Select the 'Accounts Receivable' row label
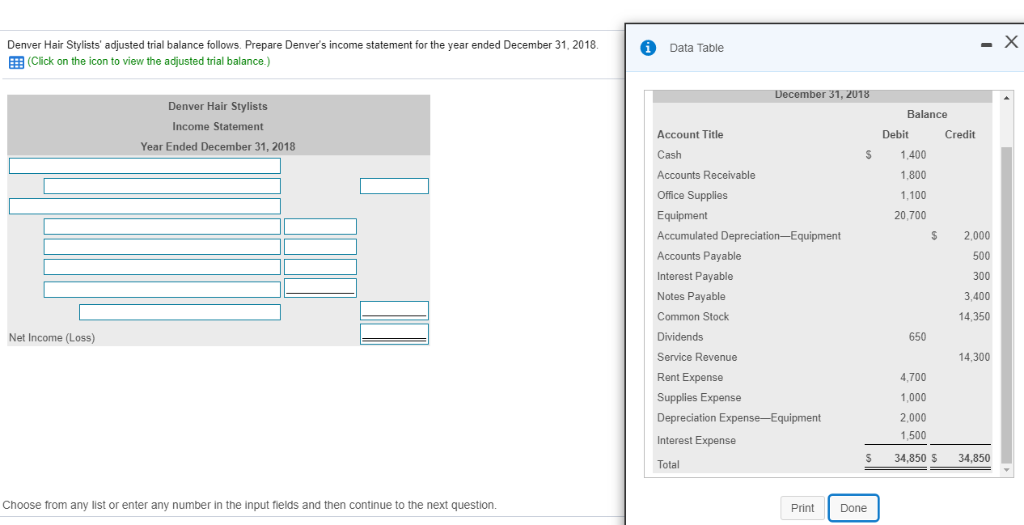This screenshot has height=525, width=1024. pos(706,175)
